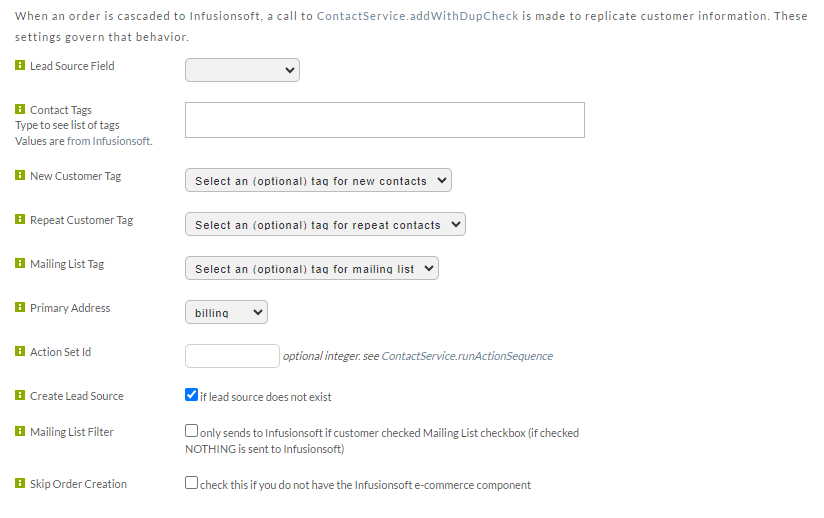Viewport: 824px width, 518px height.
Task: Click info icon beside Primary Address
Action: click(x=20, y=307)
